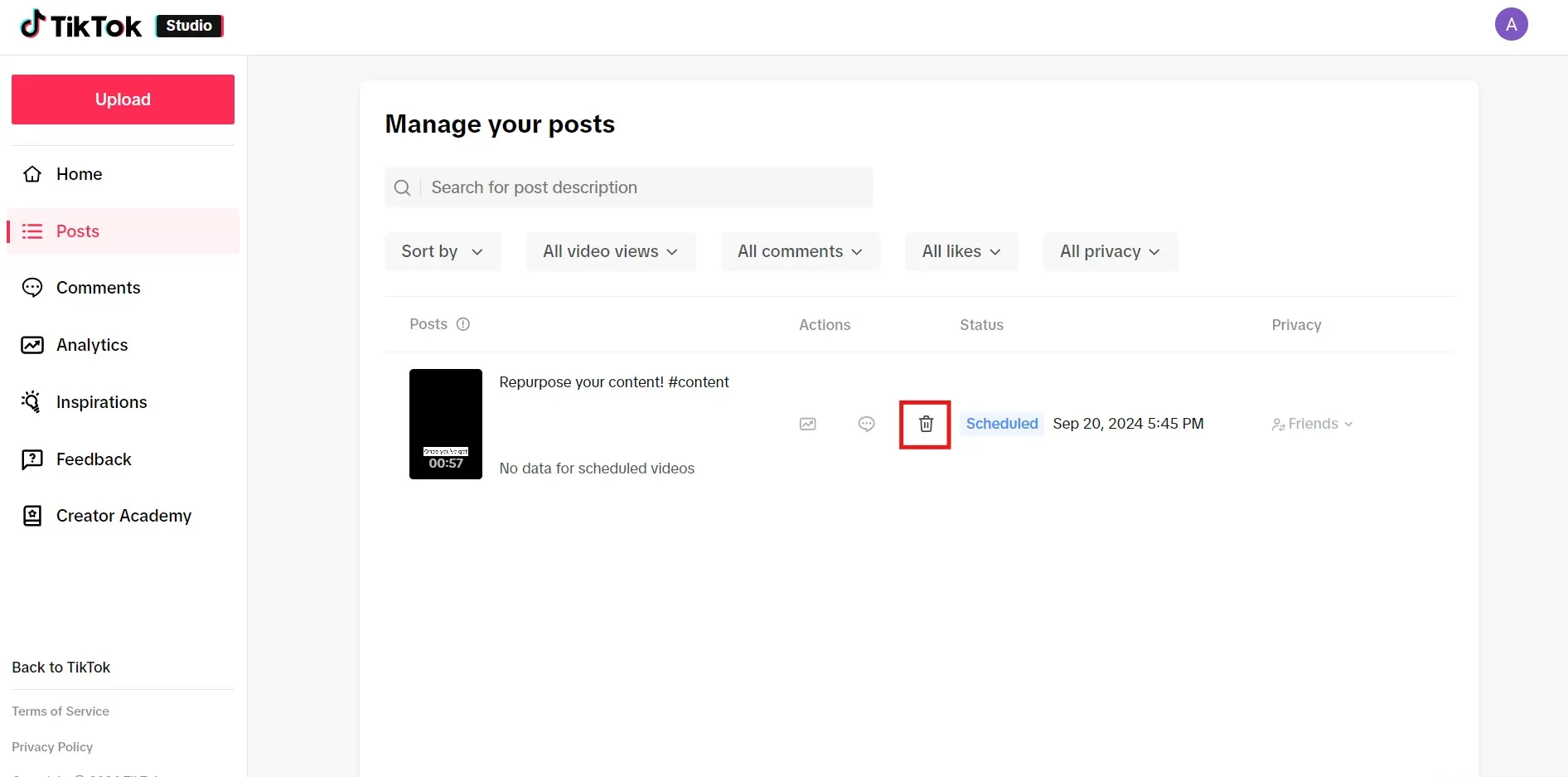Click the scheduled video thumbnail
Viewport: 1568px width, 777px height.
tap(445, 424)
